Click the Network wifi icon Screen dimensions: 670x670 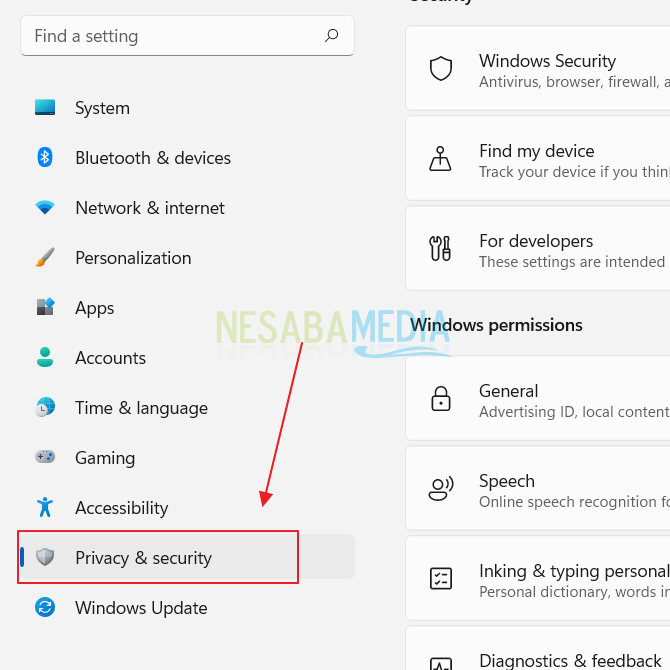[45, 208]
